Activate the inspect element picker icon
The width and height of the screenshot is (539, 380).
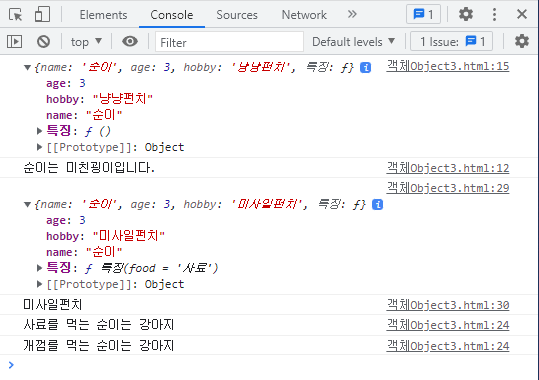[x=15, y=15]
